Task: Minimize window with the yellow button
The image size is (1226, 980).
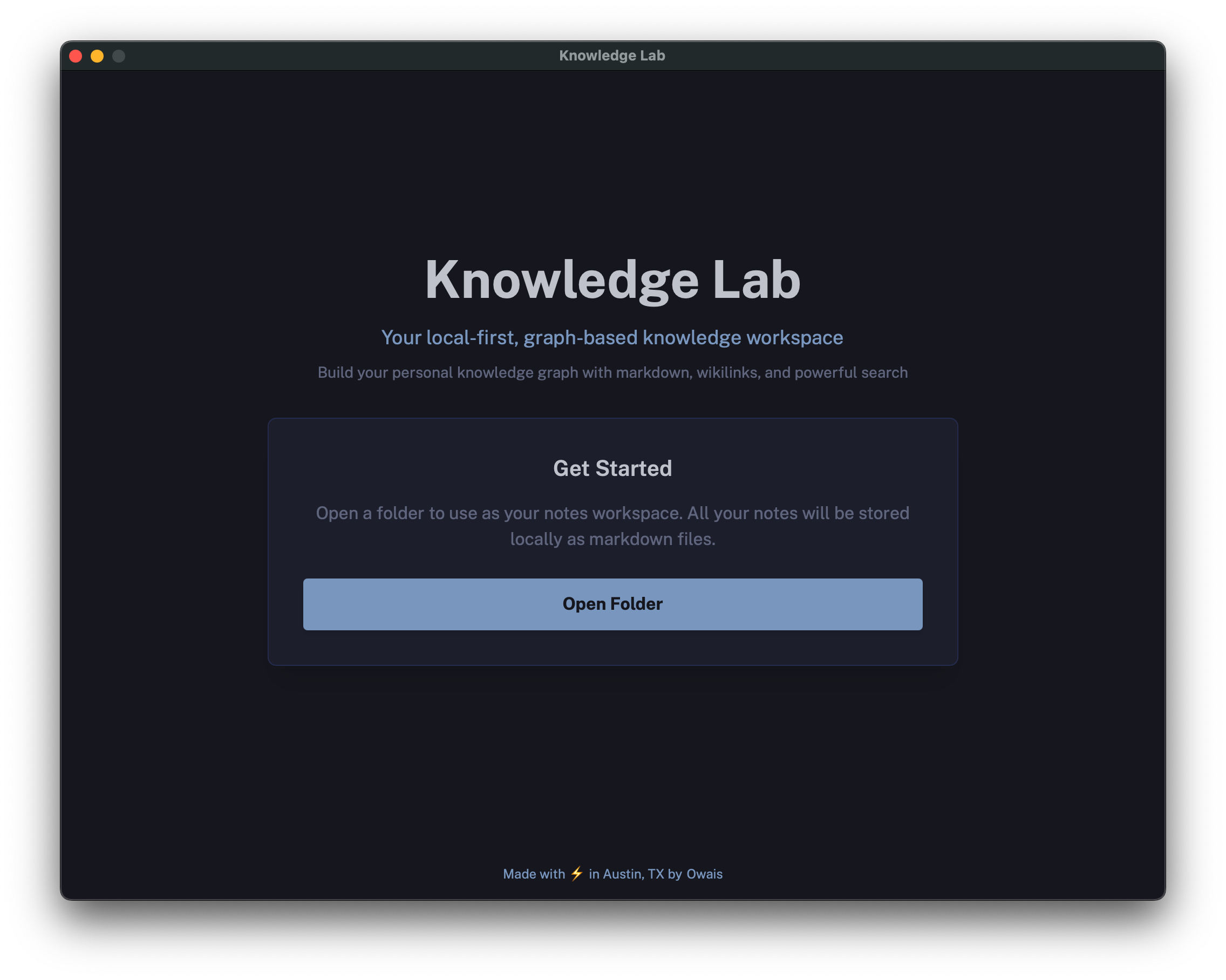Action: [x=97, y=56]
